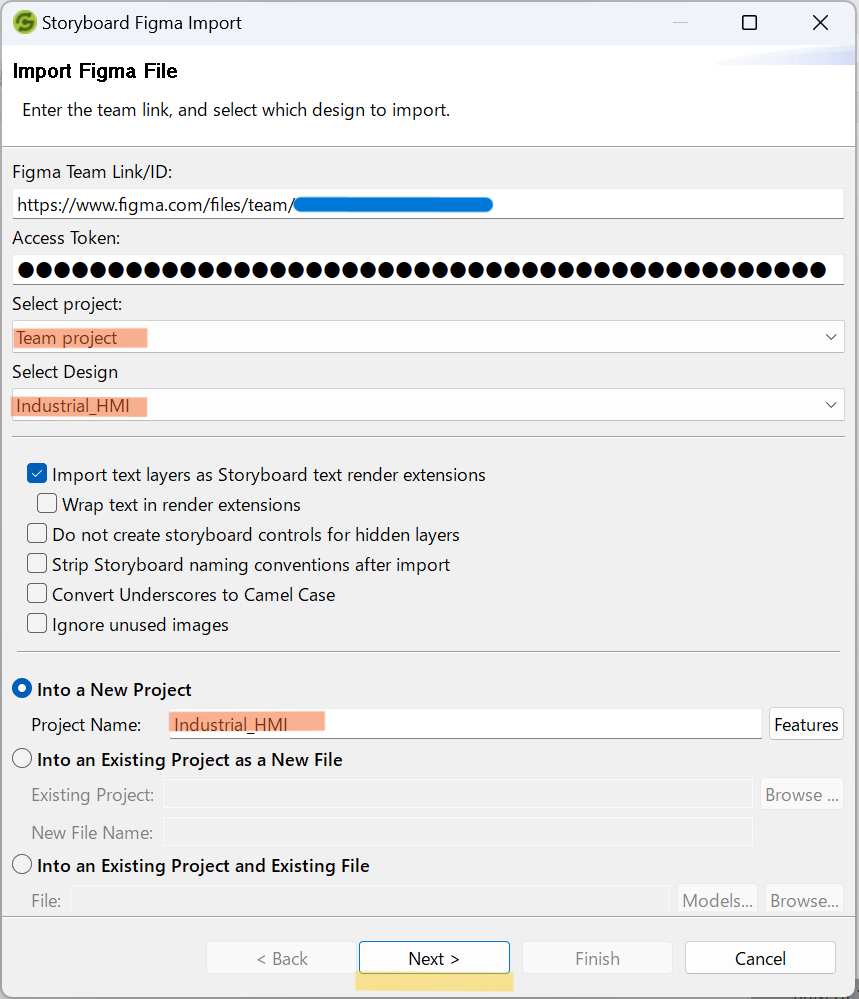Check Do not create storyboard controls for hidden layers
The height and width of the screenshot is (999, 859).
tap(37, 534)
